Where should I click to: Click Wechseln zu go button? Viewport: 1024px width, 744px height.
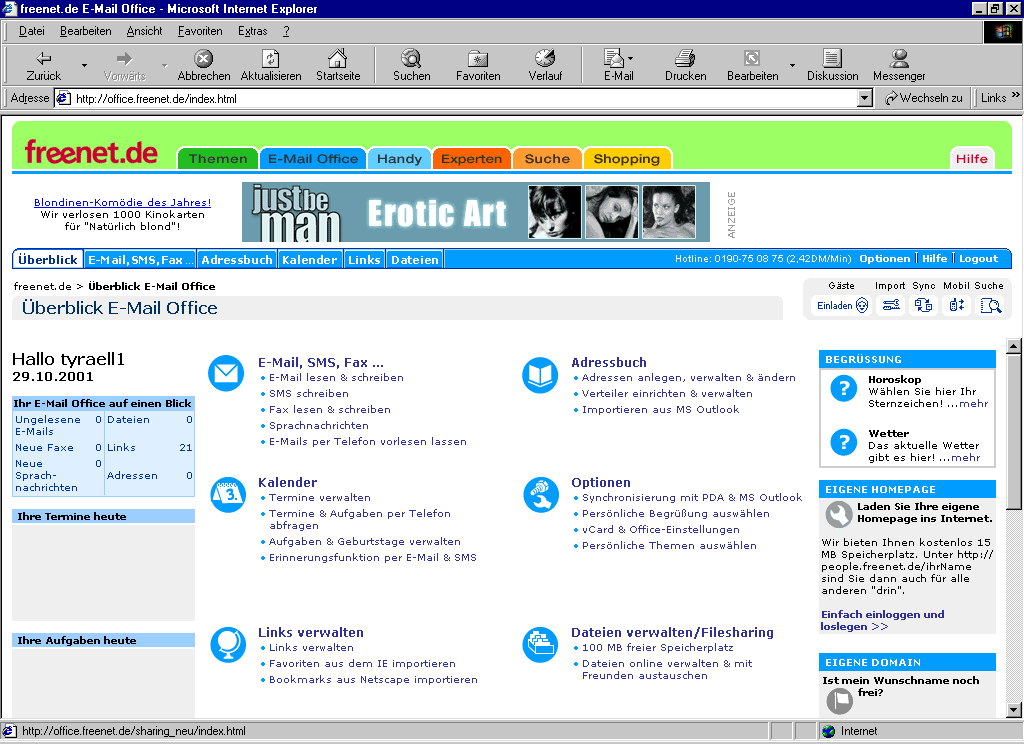click(x=923, y=98)
